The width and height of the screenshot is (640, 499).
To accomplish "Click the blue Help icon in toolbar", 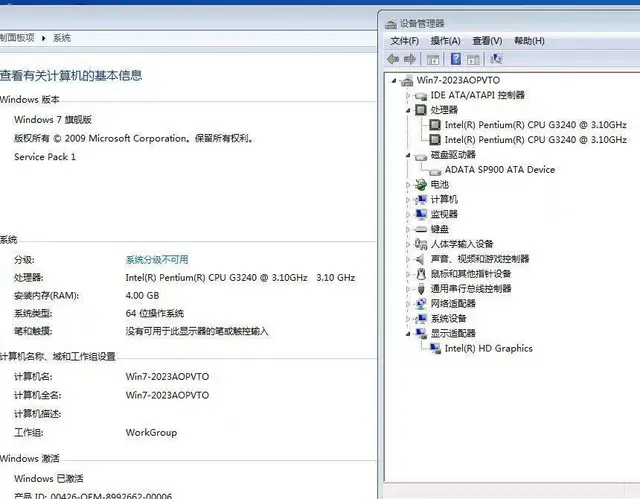I will (456, 59).
